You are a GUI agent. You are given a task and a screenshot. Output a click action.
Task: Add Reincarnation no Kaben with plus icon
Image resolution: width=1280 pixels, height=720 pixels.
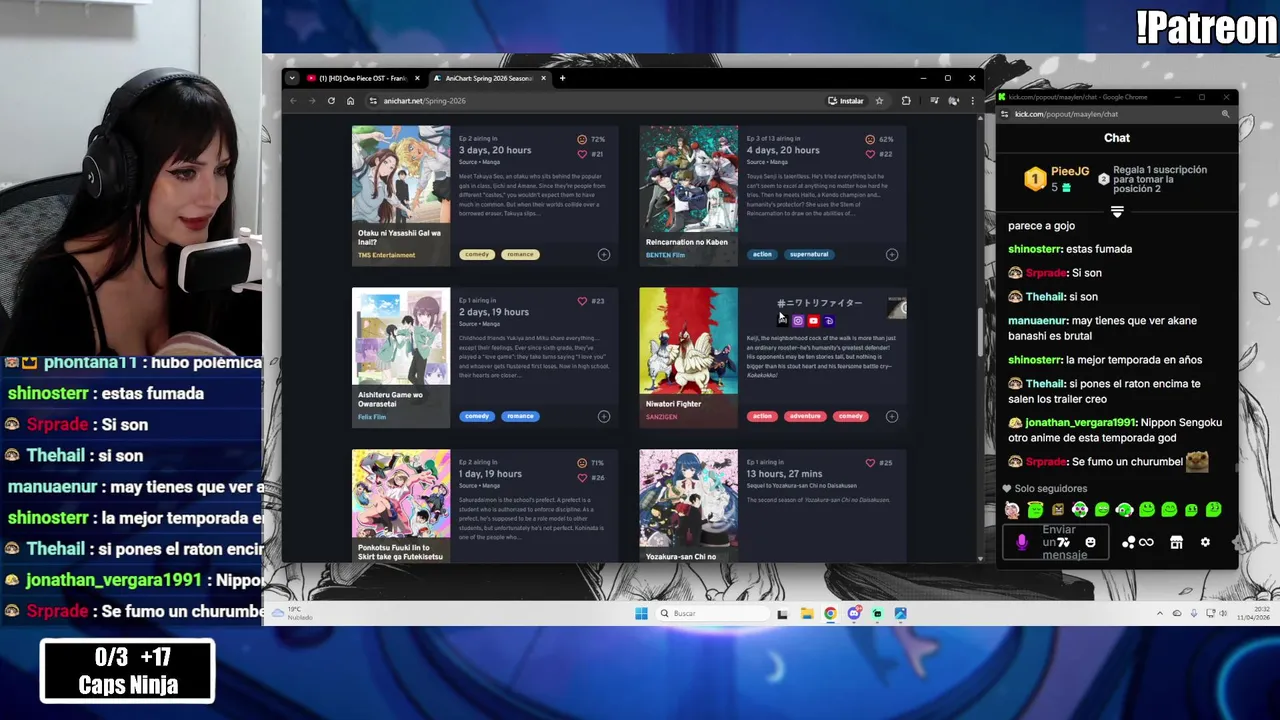coord(892,255)
